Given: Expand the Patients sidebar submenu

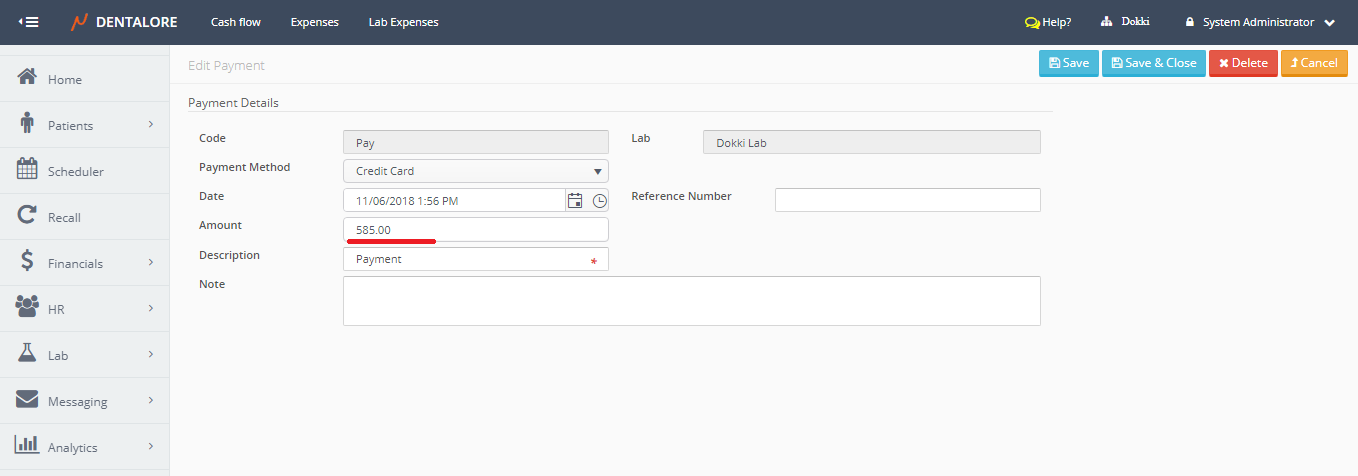Looking at the screenshot, I should tap(151, 125).
